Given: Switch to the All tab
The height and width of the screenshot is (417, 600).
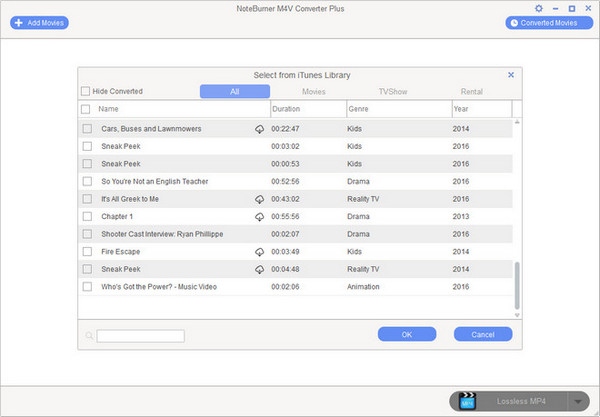Looking at the screenshot, I should [235, 91].
